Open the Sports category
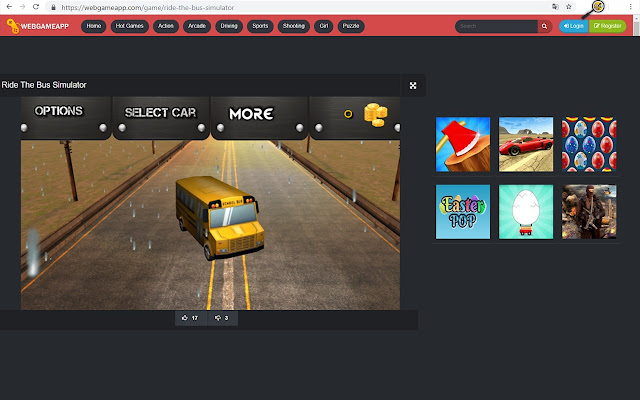This screenshot has height=400, width=640. click(260, 26)
